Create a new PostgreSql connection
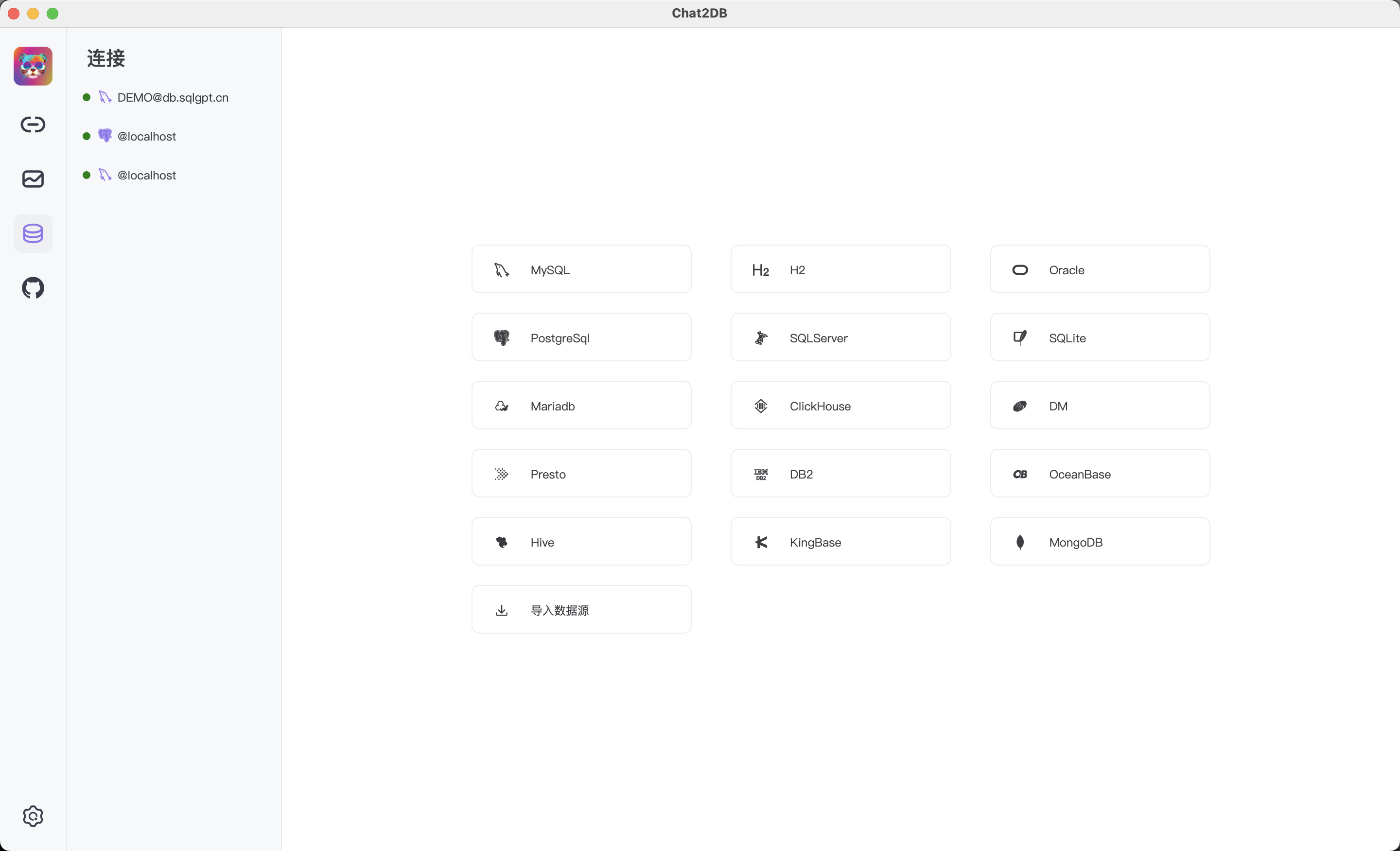 (x=581, y=337)
